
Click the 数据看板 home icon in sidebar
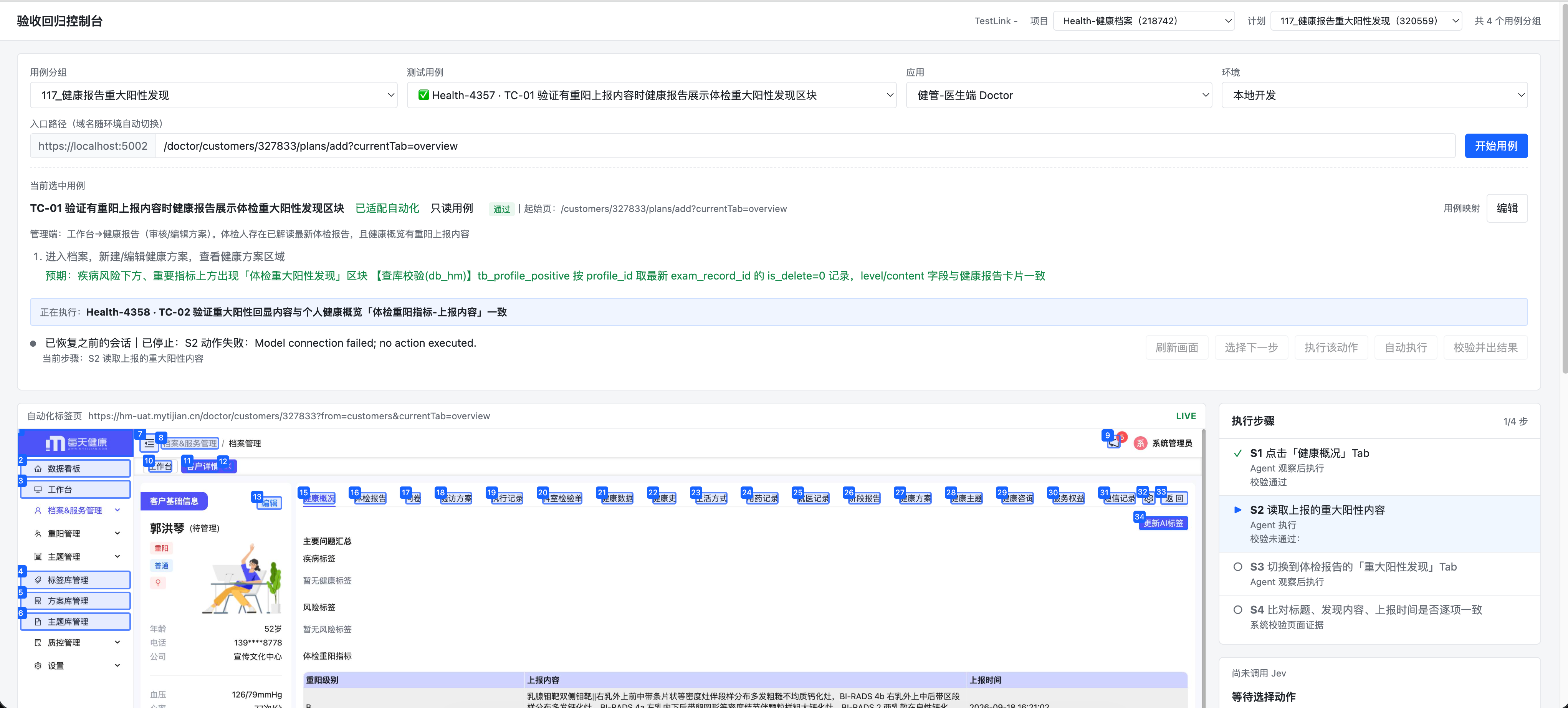coord(38,469)
